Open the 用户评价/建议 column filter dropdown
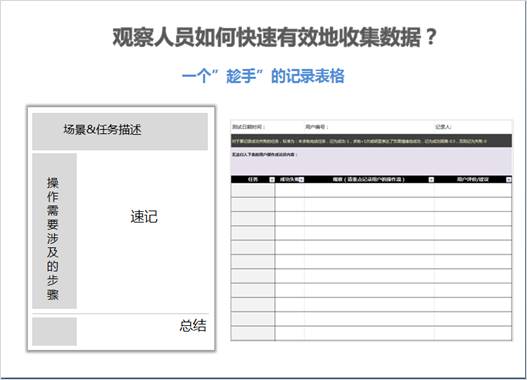The image size is (527, 380). click(509, 180)
